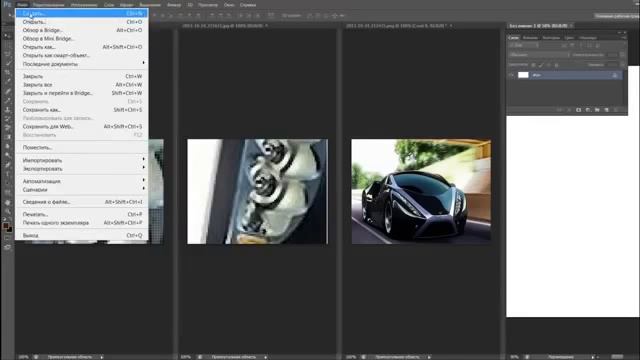Open Последние документы submenu
Viewport: 640px width, 360px height.
tap(82, 64)
